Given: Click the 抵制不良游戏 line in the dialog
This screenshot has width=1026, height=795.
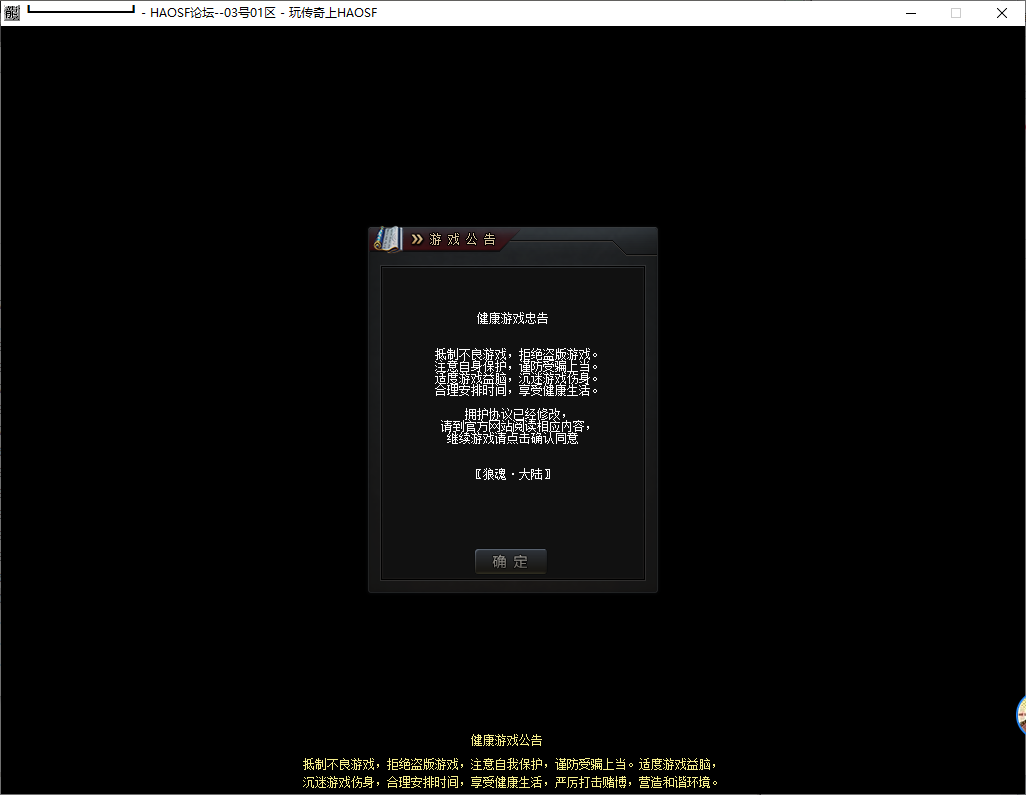Looking at the screenshot, I should 516,354.
